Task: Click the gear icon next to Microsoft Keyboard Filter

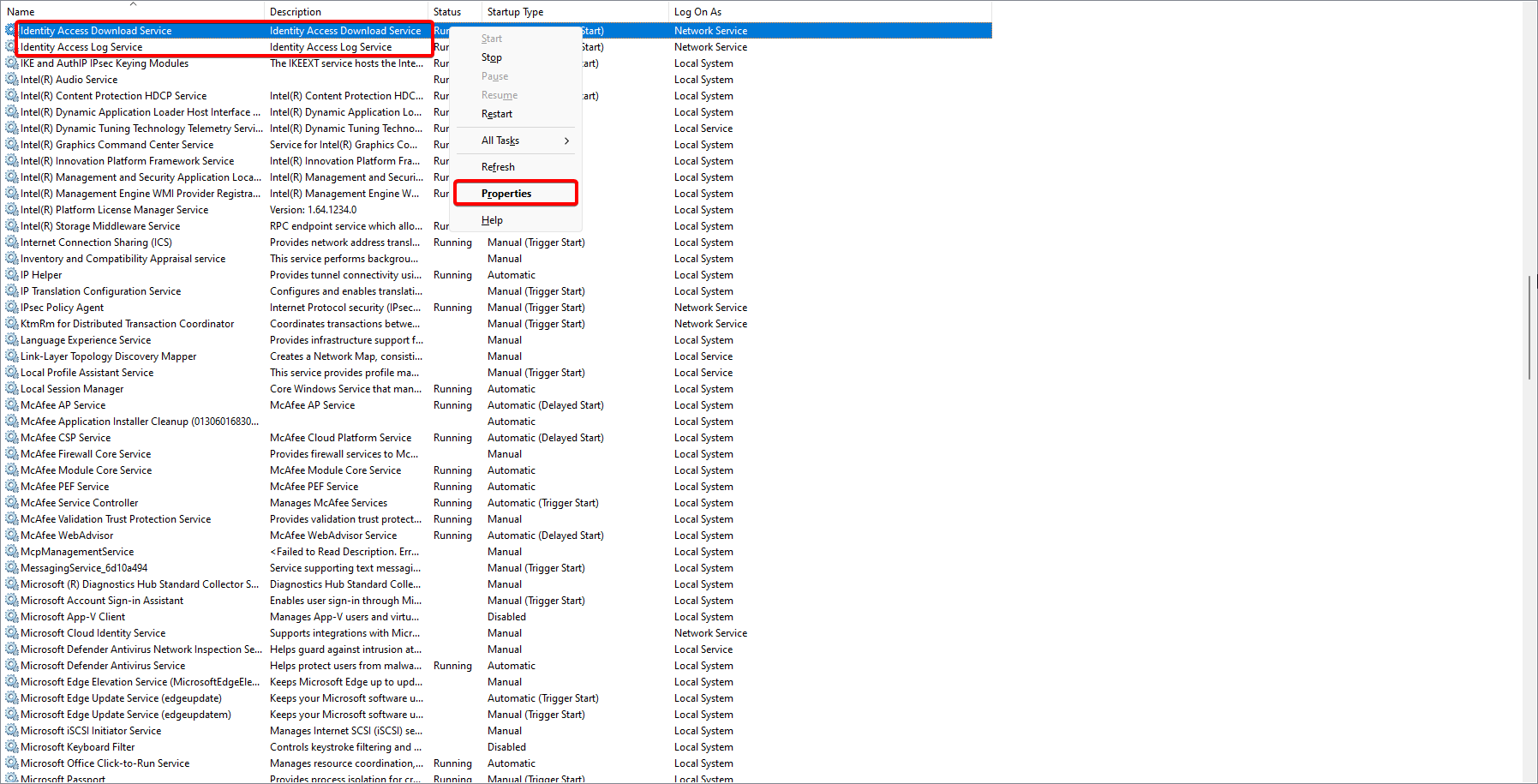Action: (x=12, y=747)
